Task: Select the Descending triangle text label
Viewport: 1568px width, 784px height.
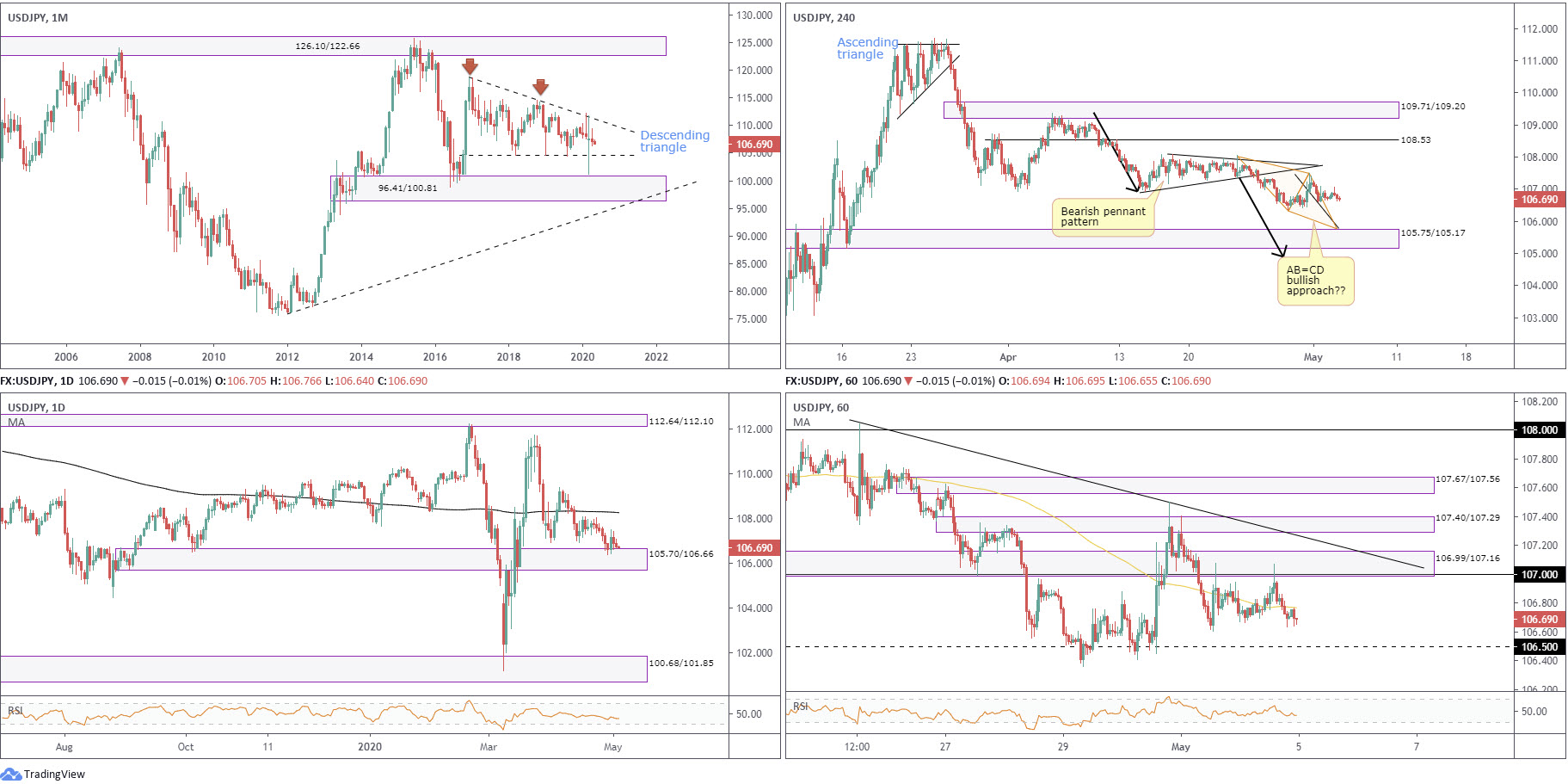Action: click(674, 141)
